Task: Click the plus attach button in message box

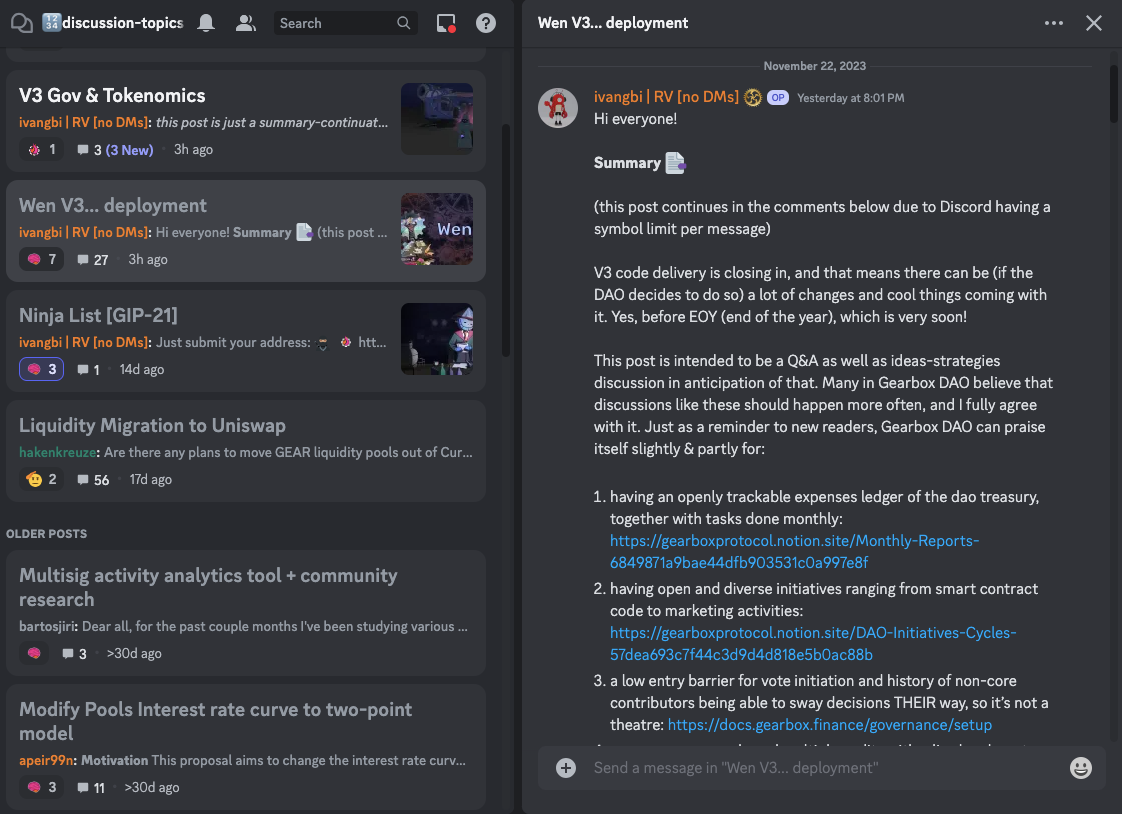Action: [x=566, y=768]
